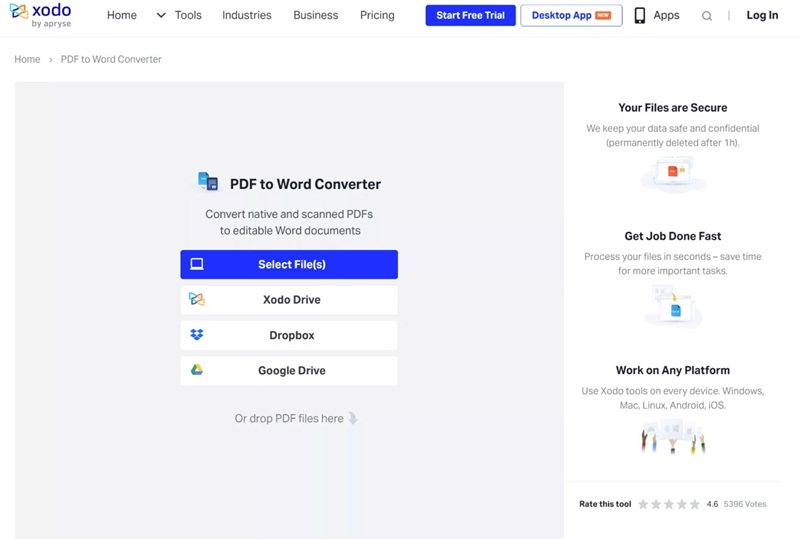
Task: Click the secure files illustration
Action: point(673,174)
